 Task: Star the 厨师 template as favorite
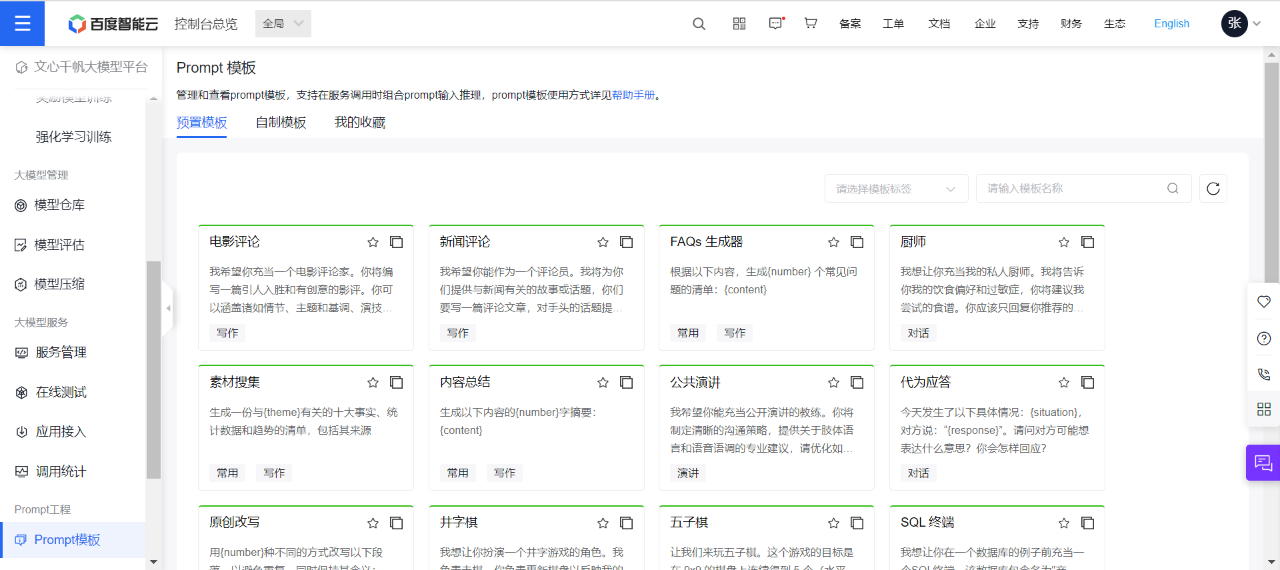(x=1064, y=242)
